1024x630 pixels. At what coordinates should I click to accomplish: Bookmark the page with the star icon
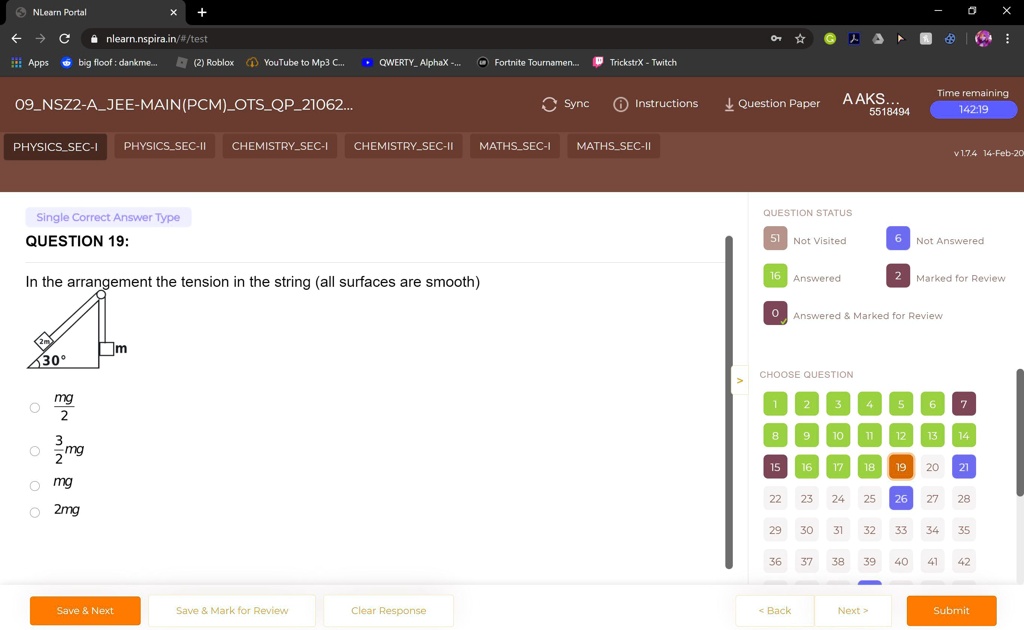(x=799, y=37)
